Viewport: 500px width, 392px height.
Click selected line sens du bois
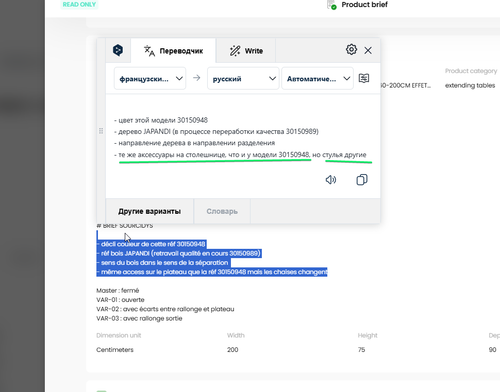click(x=164, y=263)
